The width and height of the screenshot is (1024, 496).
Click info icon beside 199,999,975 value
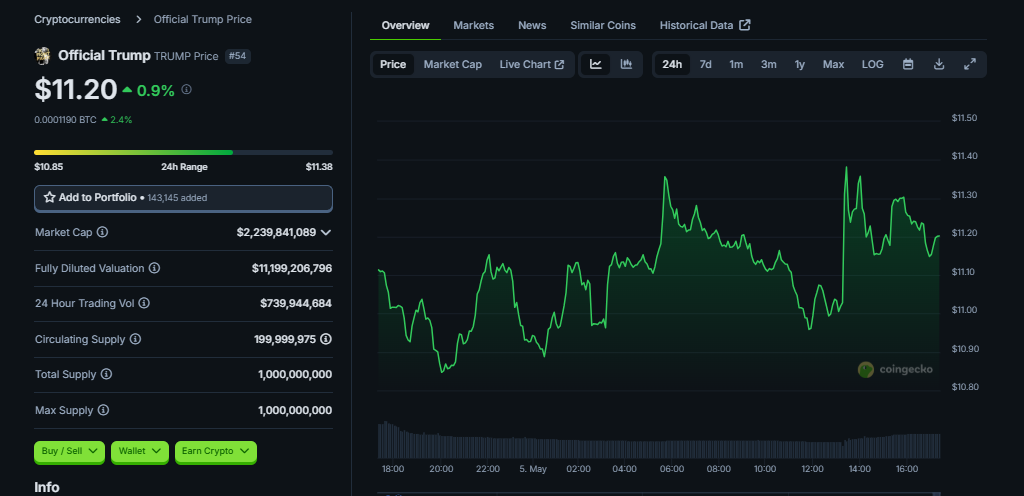326,339
